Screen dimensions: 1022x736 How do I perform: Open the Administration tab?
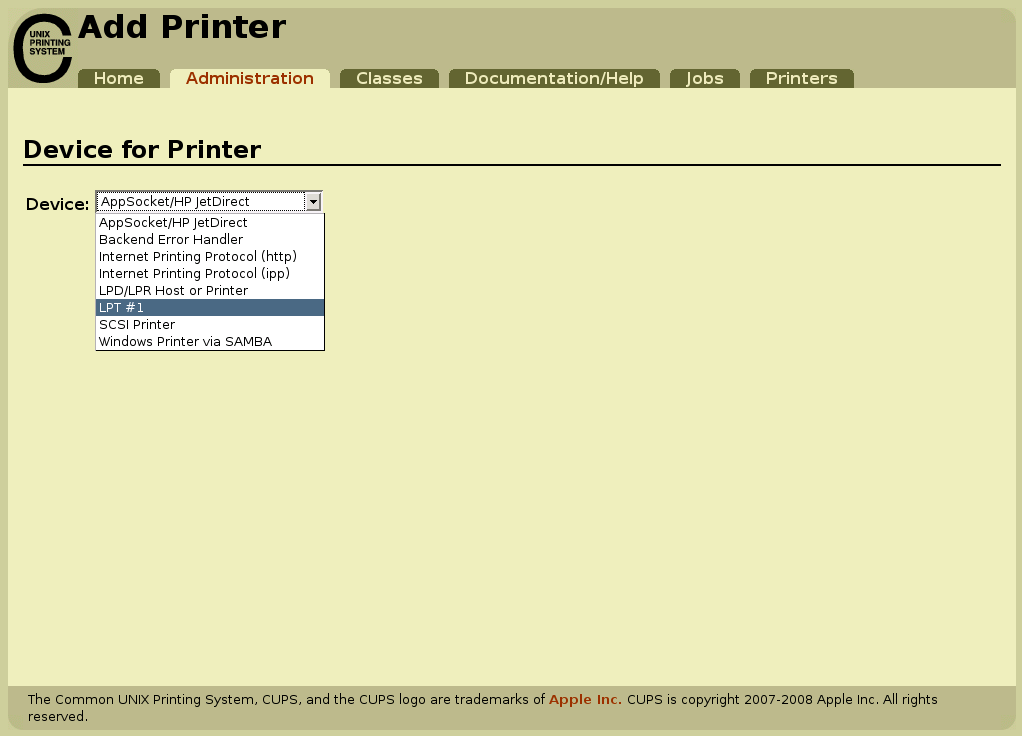tap(250, 78)
